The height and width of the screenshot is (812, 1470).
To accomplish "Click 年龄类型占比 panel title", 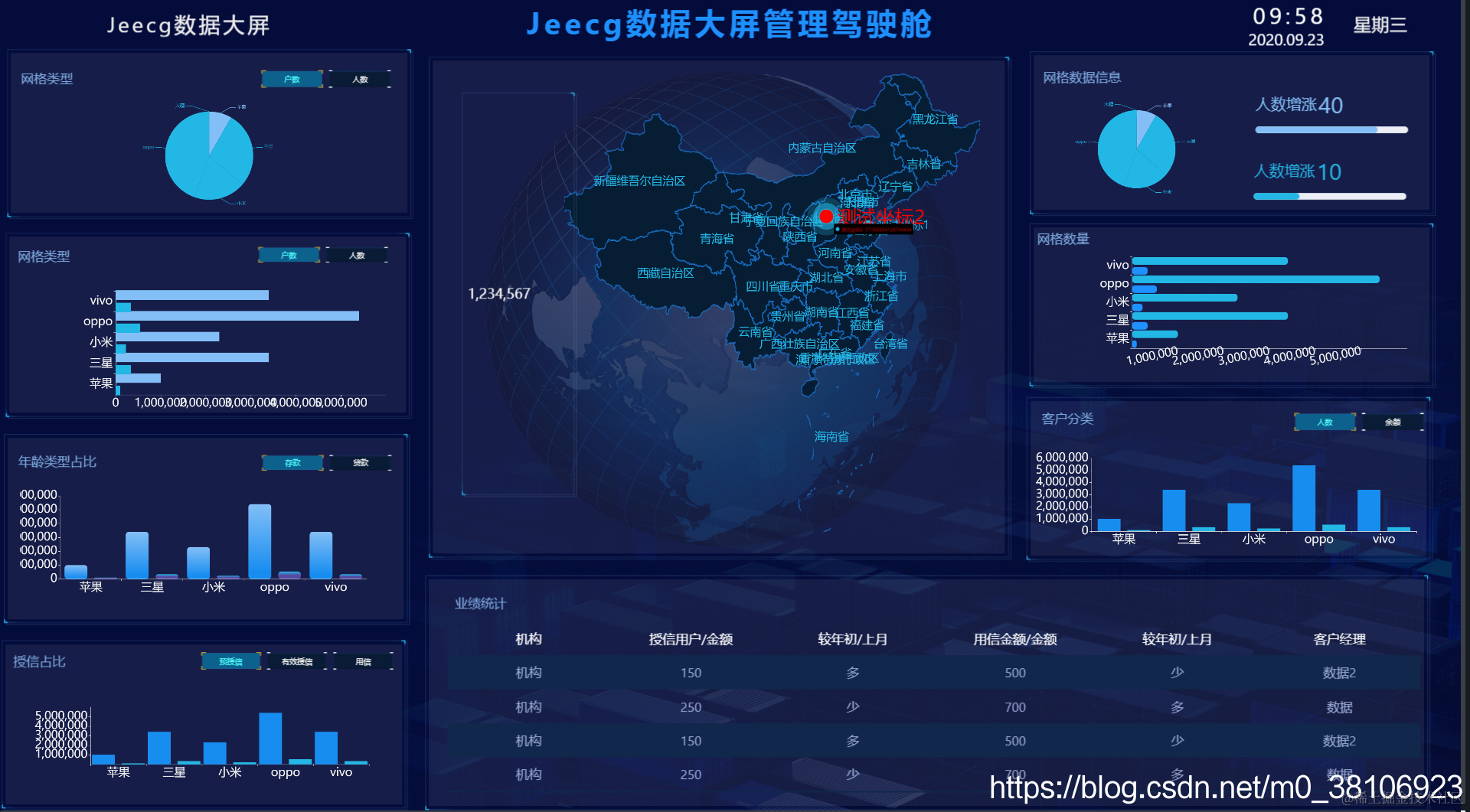I will click(57, 461).
